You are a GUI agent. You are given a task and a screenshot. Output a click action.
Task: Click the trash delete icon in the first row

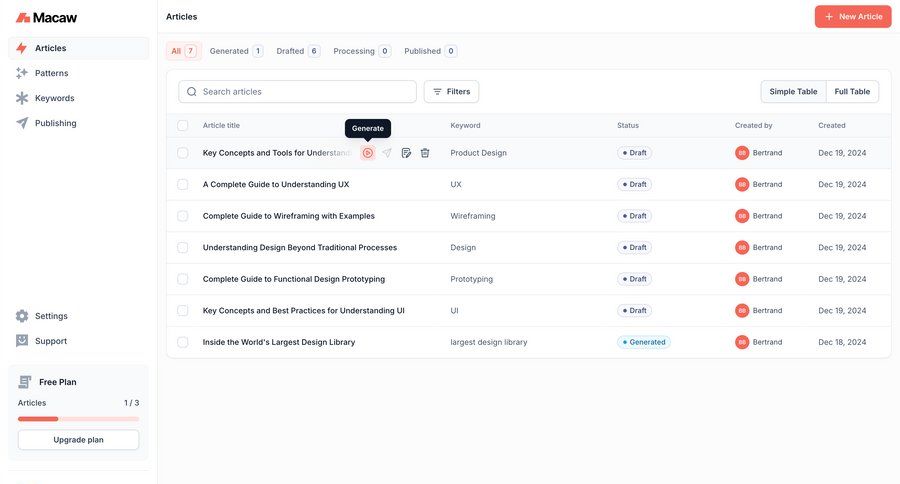coord(425,153)
